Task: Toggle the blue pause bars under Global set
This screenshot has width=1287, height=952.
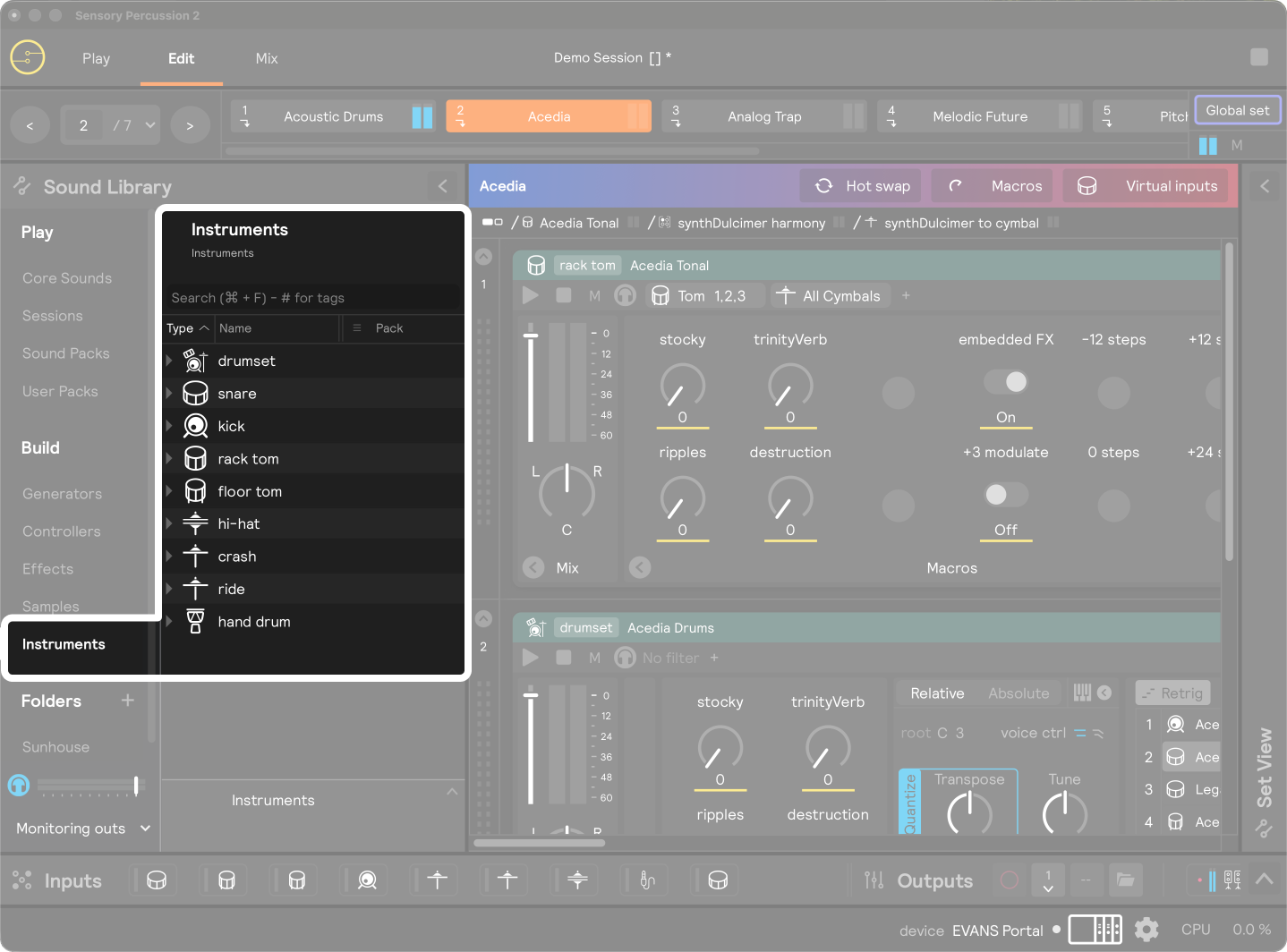Action: 1207,145
